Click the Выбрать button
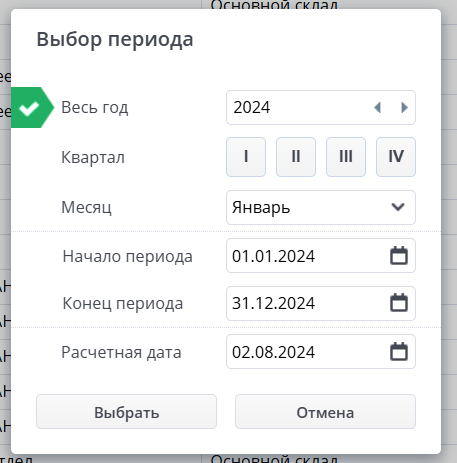 (126, 412)
